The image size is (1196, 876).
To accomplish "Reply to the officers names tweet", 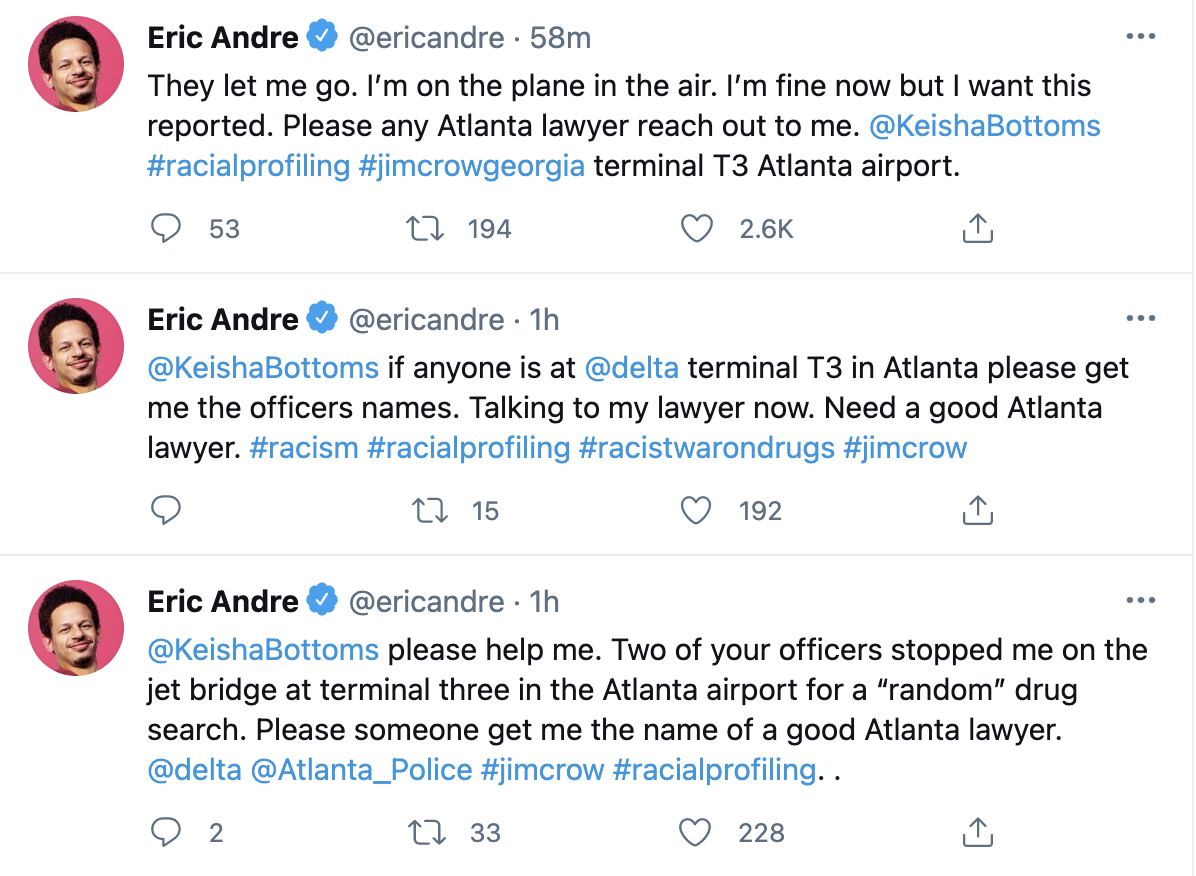I will pos(165,511).
